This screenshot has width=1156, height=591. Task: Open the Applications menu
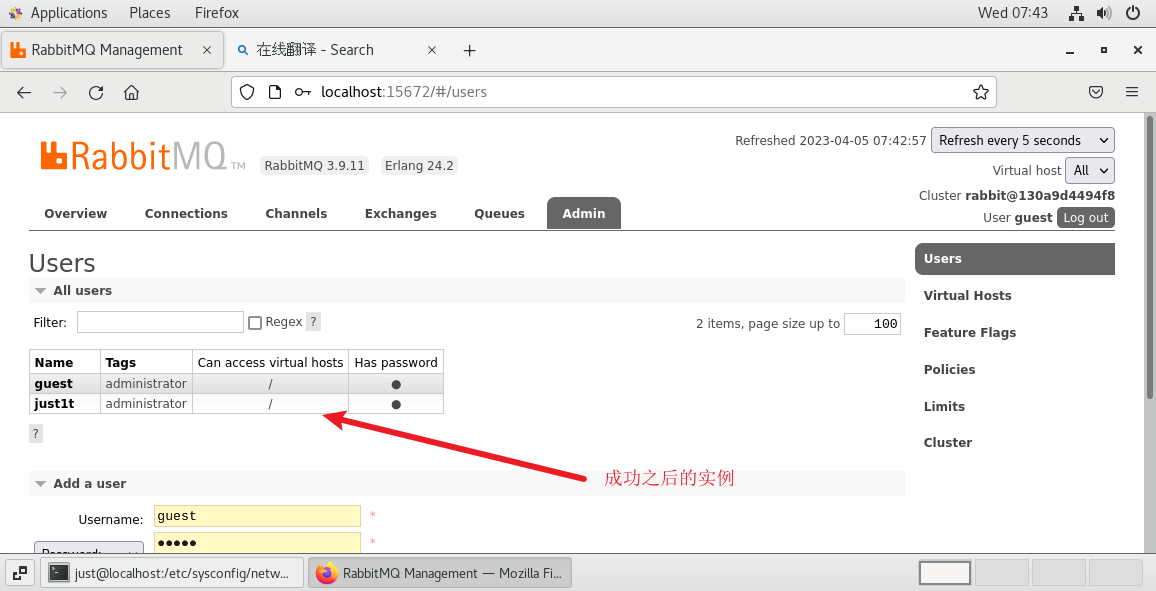[69, 13]
